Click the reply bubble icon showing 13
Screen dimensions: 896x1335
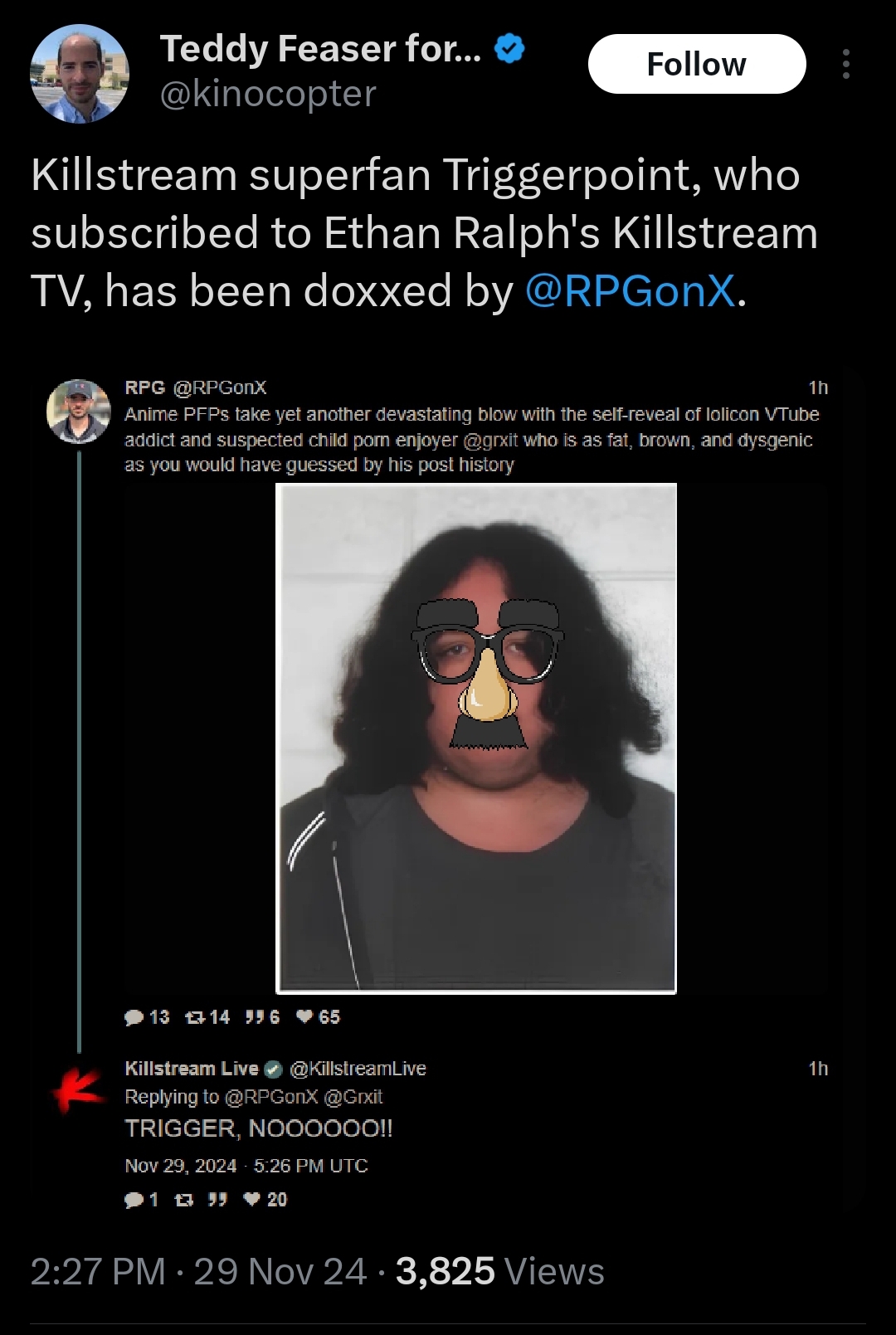coord(134,1017)
